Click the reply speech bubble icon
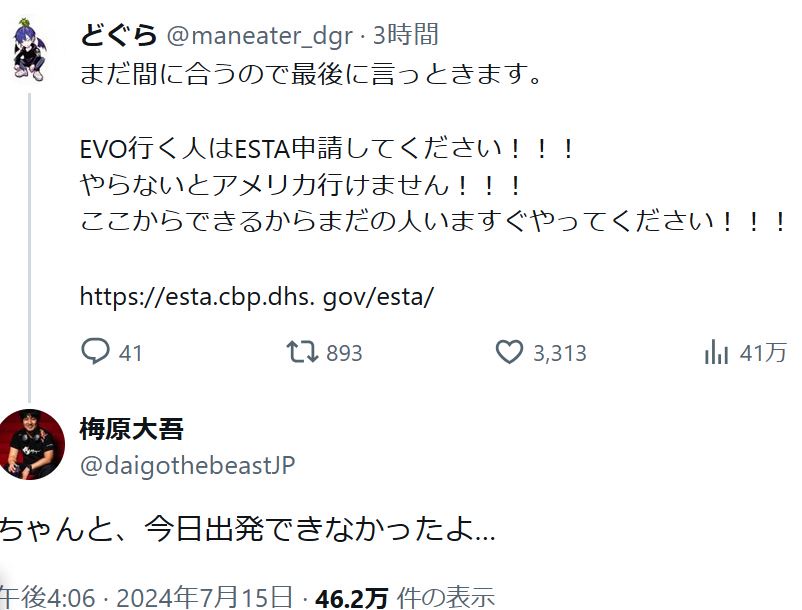Viewport: 802px width, 610px height. [x=95, y=352]
